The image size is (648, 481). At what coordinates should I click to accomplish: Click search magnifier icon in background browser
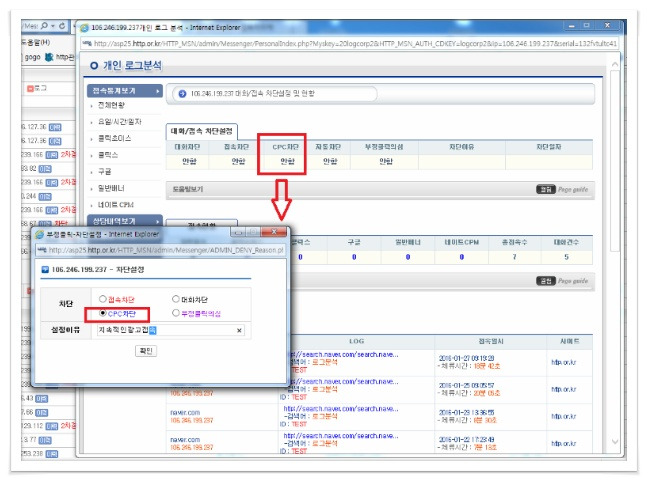45,26
